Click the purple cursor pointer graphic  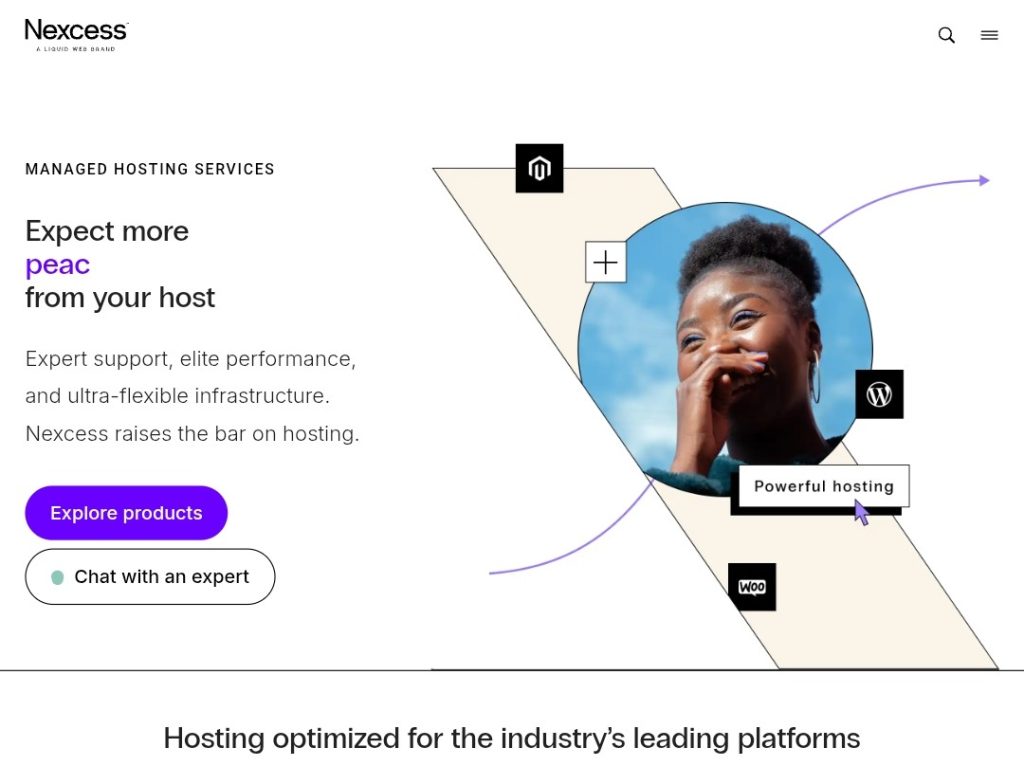point(861,513)
